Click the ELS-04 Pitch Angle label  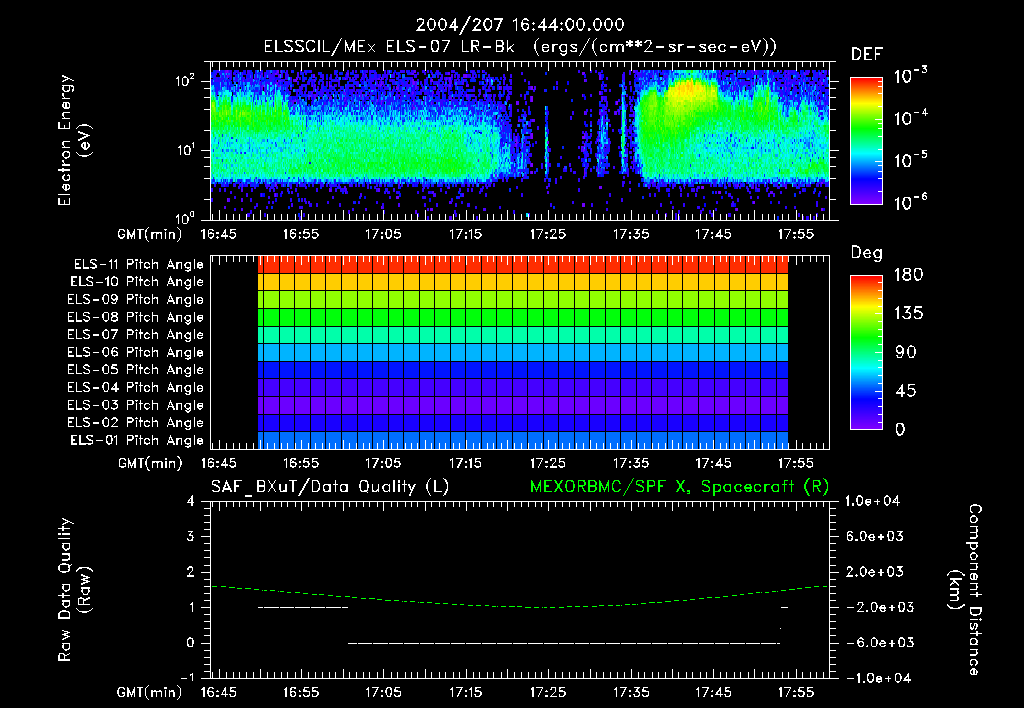click(x=135, y=387)
